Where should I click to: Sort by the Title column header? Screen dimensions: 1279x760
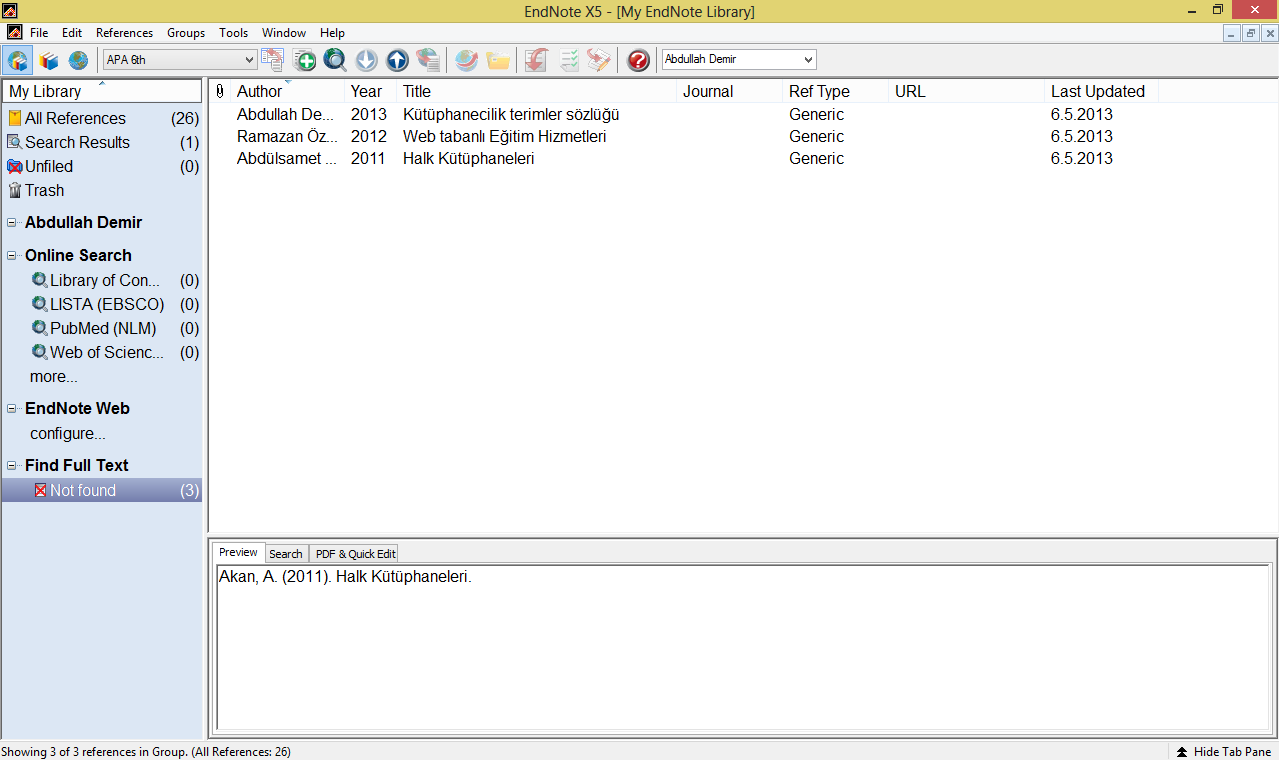pos(537,91)
